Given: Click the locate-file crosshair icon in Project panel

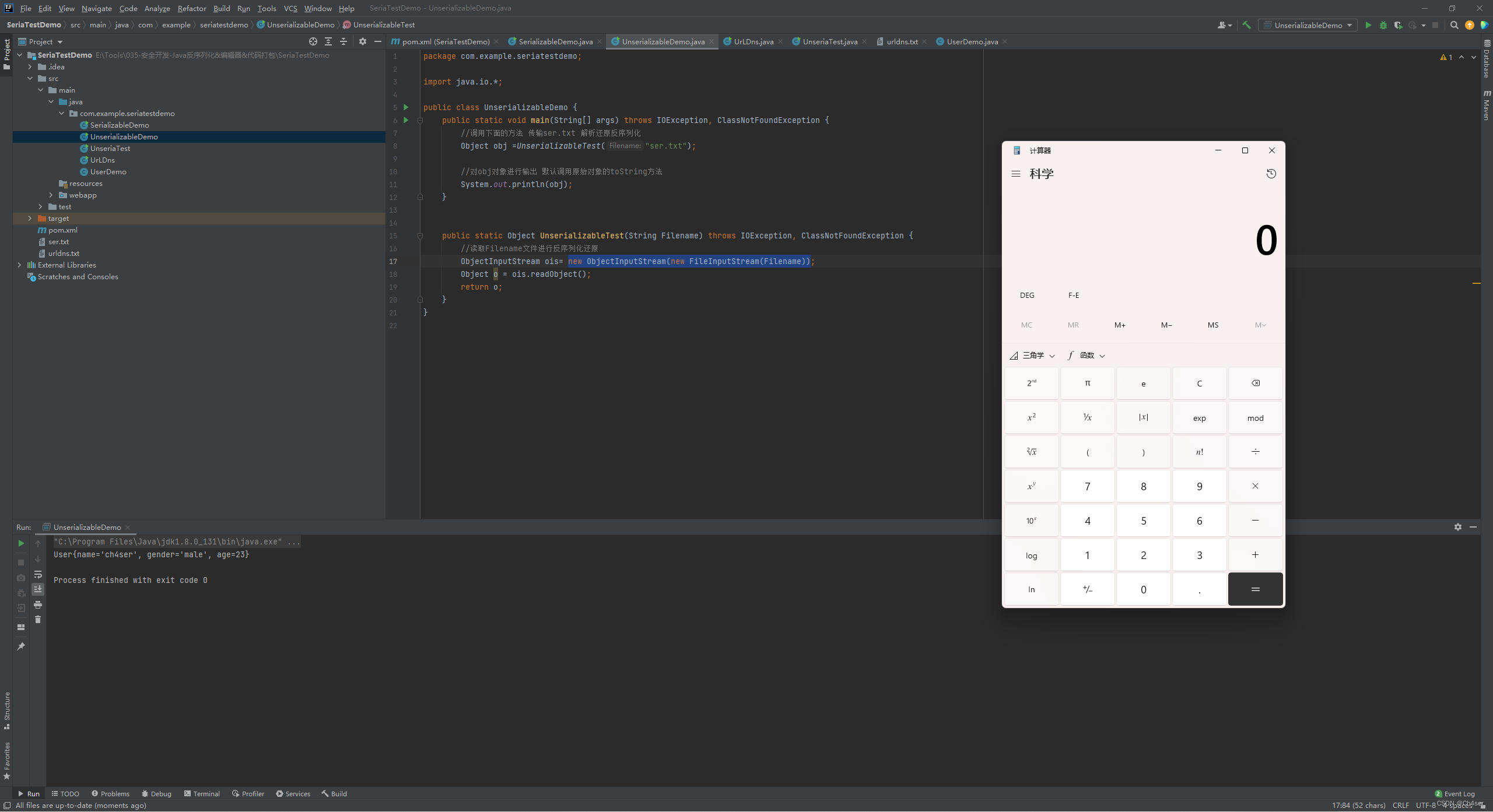Looking at the screenshot, I should coord(313,41).
